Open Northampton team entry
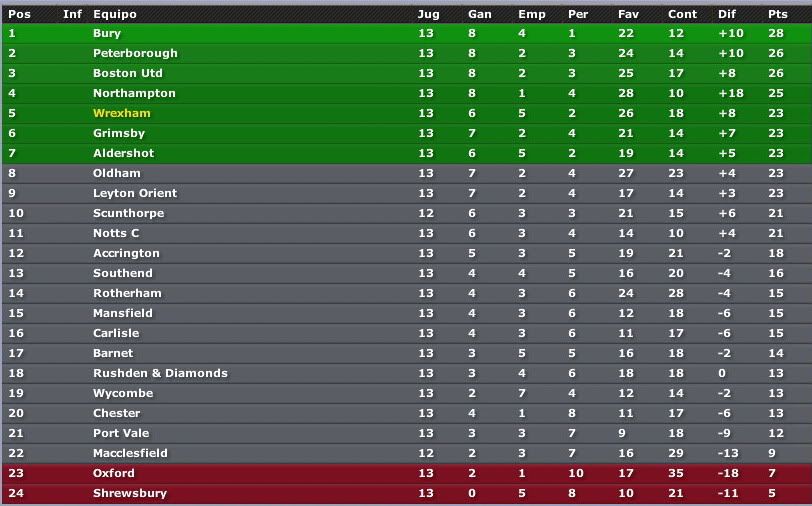Image resolution: width=812 pixels, height=506 pixels. pyautogui.click(x=134, y=94)
